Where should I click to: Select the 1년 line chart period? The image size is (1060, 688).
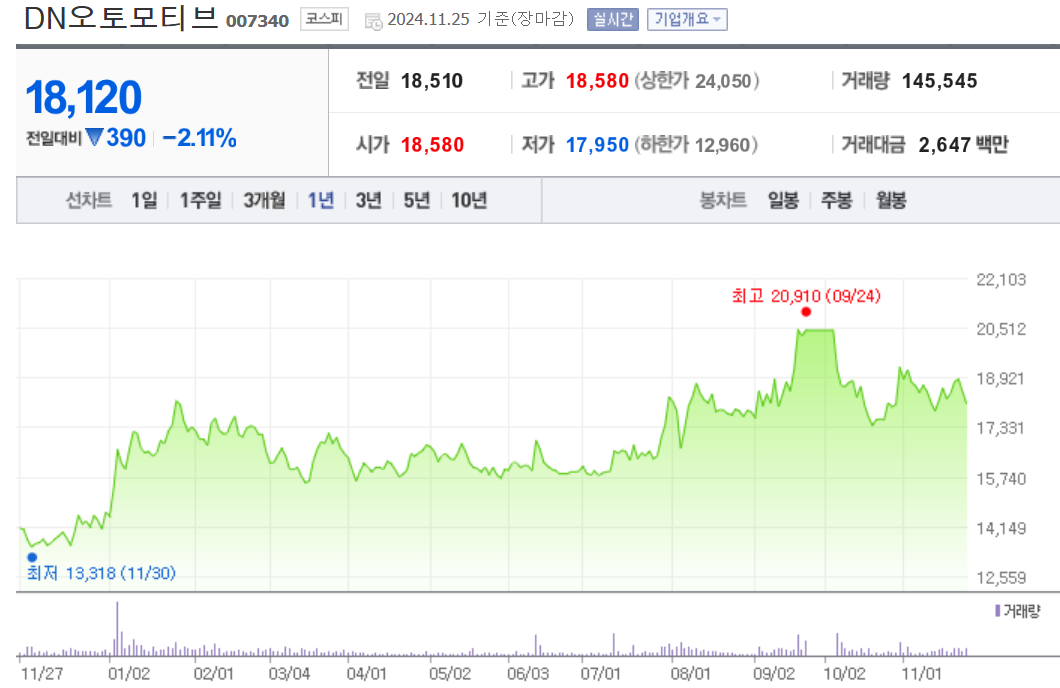coord(321,200)
